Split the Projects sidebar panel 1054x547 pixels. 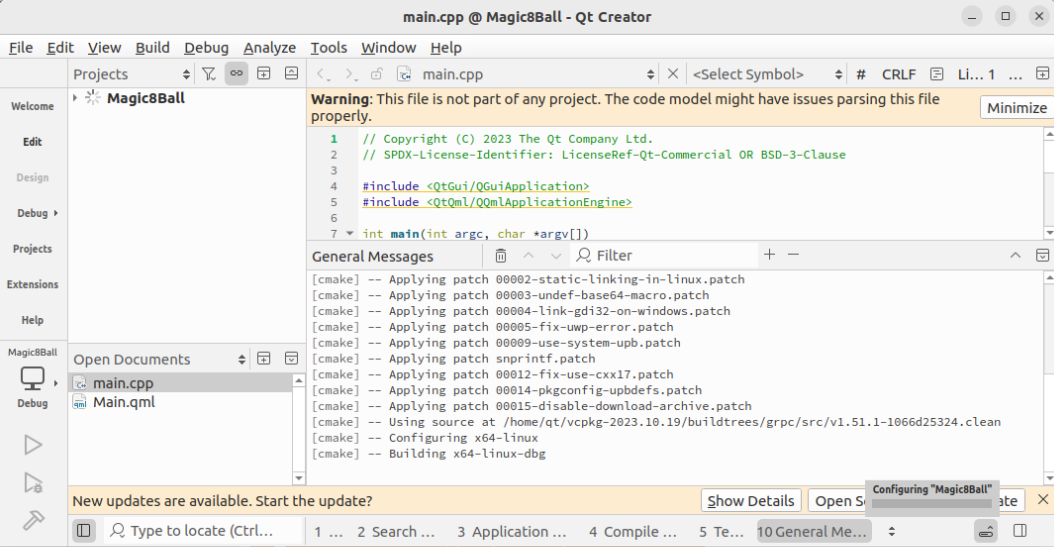[264, 74]
